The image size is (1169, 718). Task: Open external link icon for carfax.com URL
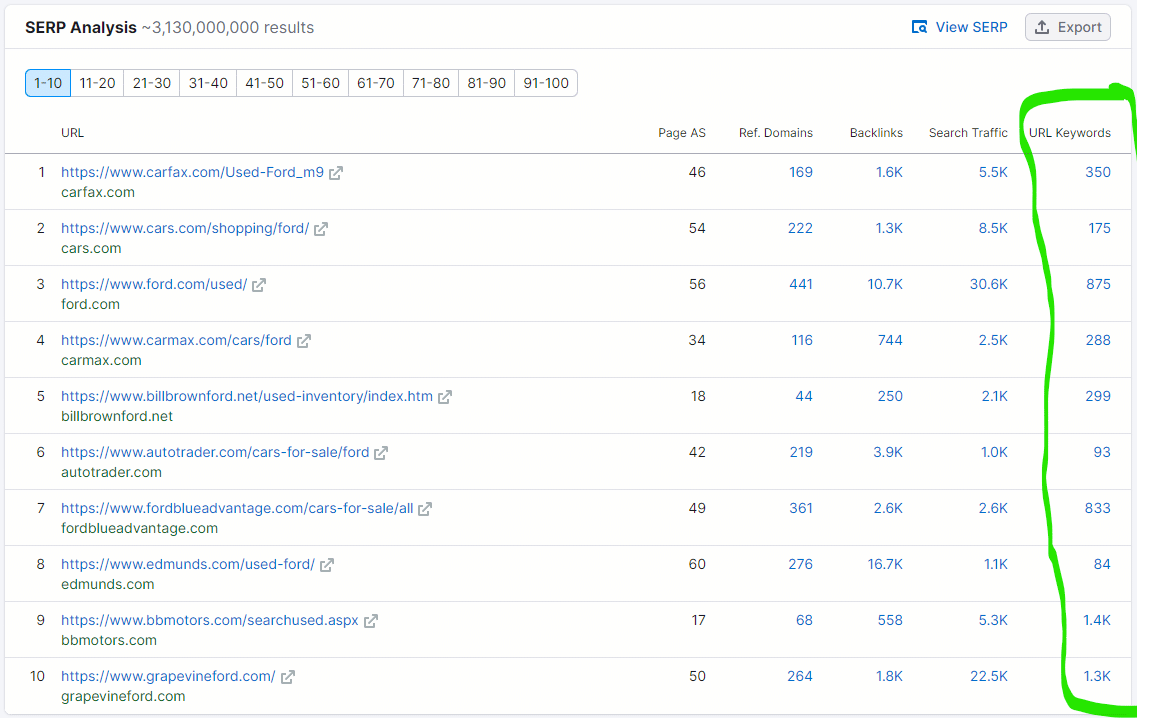[336, 173]
